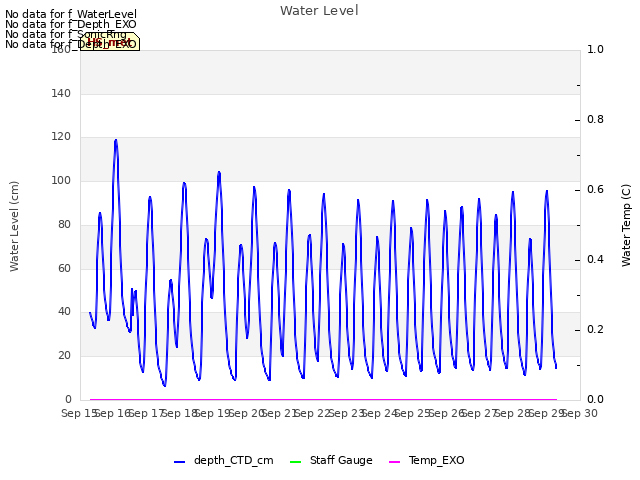The height and width of the screenshot is (480, 640).
Task: Click the Water Level chart title
Action: point(319,11)
